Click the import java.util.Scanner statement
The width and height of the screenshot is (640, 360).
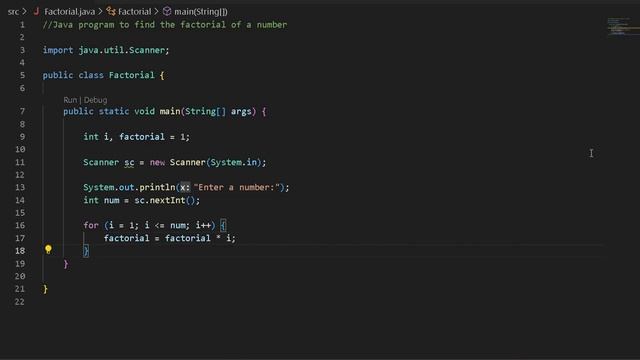tap(106, 50)
